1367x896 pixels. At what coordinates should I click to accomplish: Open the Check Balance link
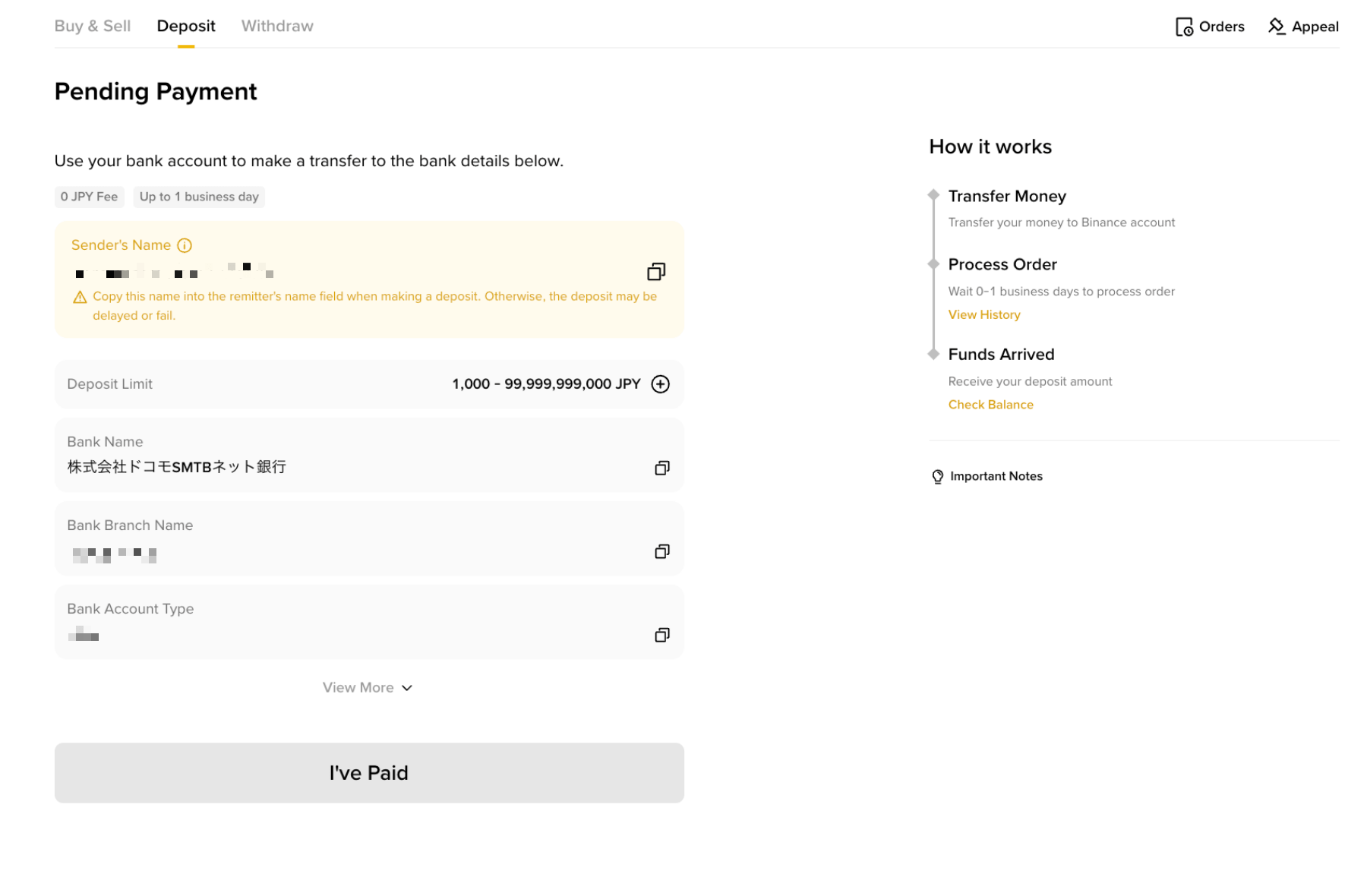pos(990,405)
